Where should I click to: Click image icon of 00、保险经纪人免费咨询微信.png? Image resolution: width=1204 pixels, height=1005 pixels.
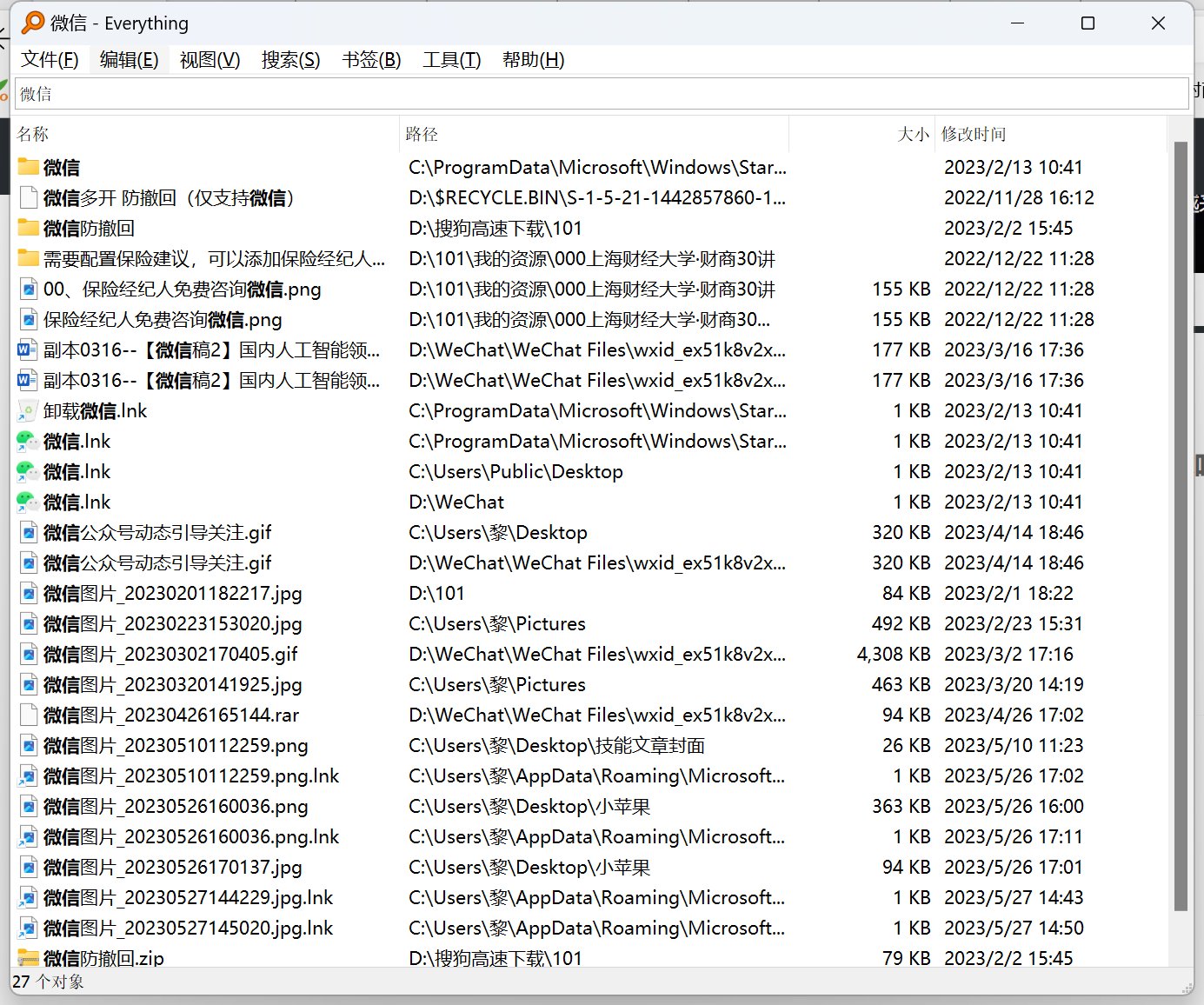pyautogui.click(x=29, y=289)
